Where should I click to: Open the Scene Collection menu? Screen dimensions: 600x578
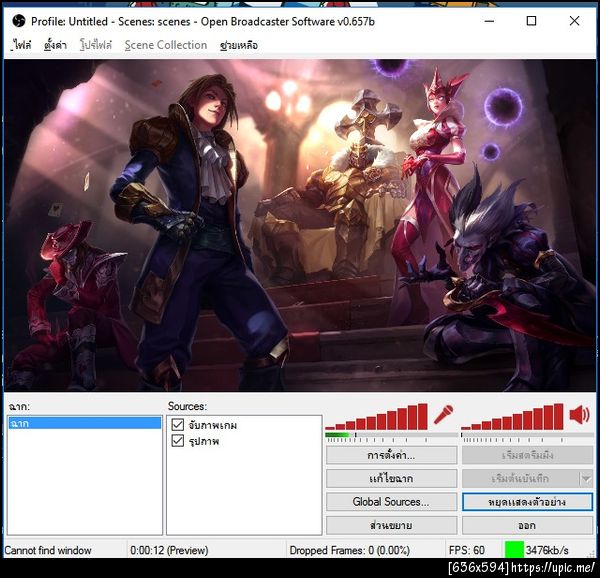pyautogui.click(x=166, y=45)
